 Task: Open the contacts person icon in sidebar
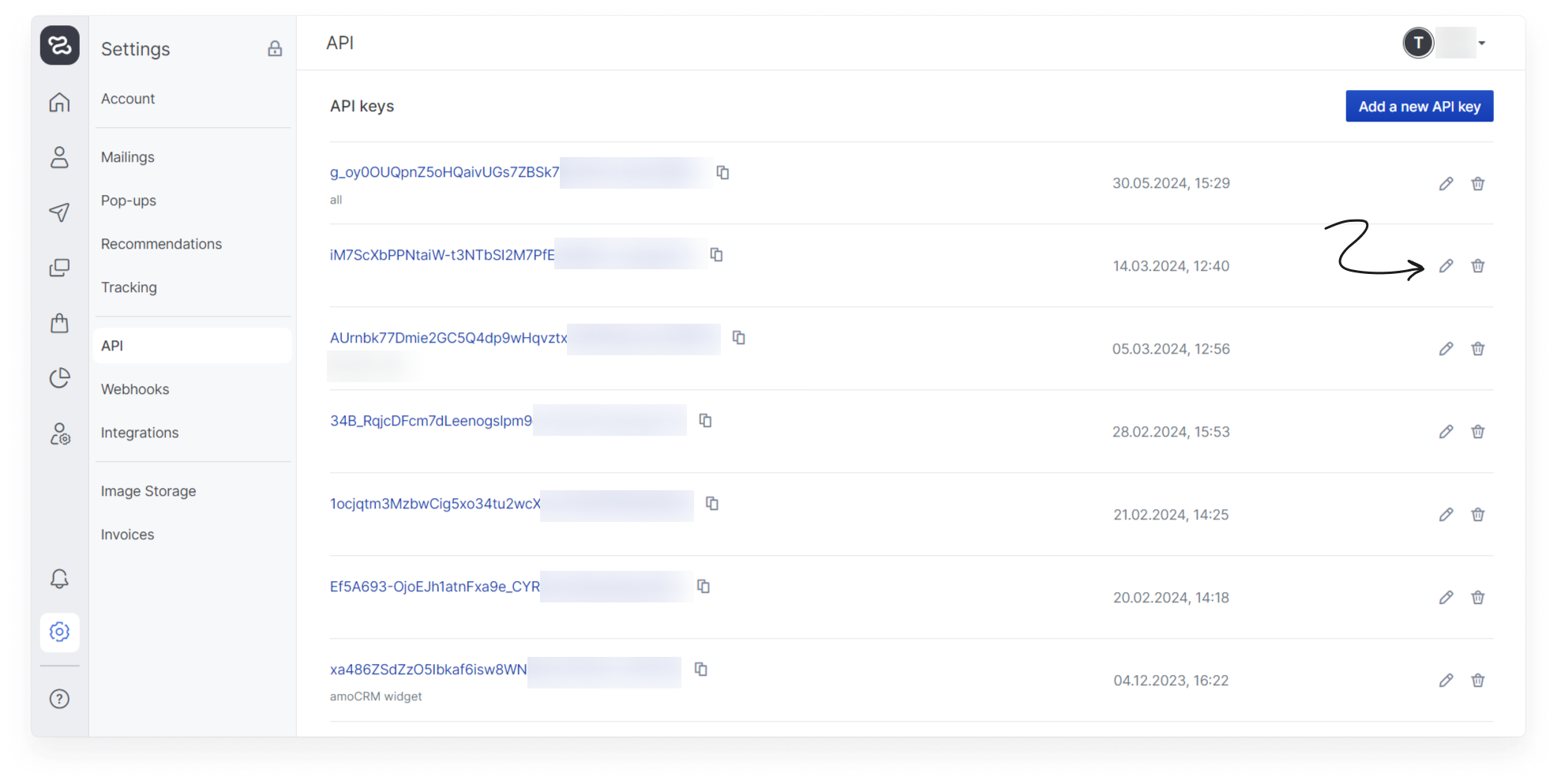59,157
